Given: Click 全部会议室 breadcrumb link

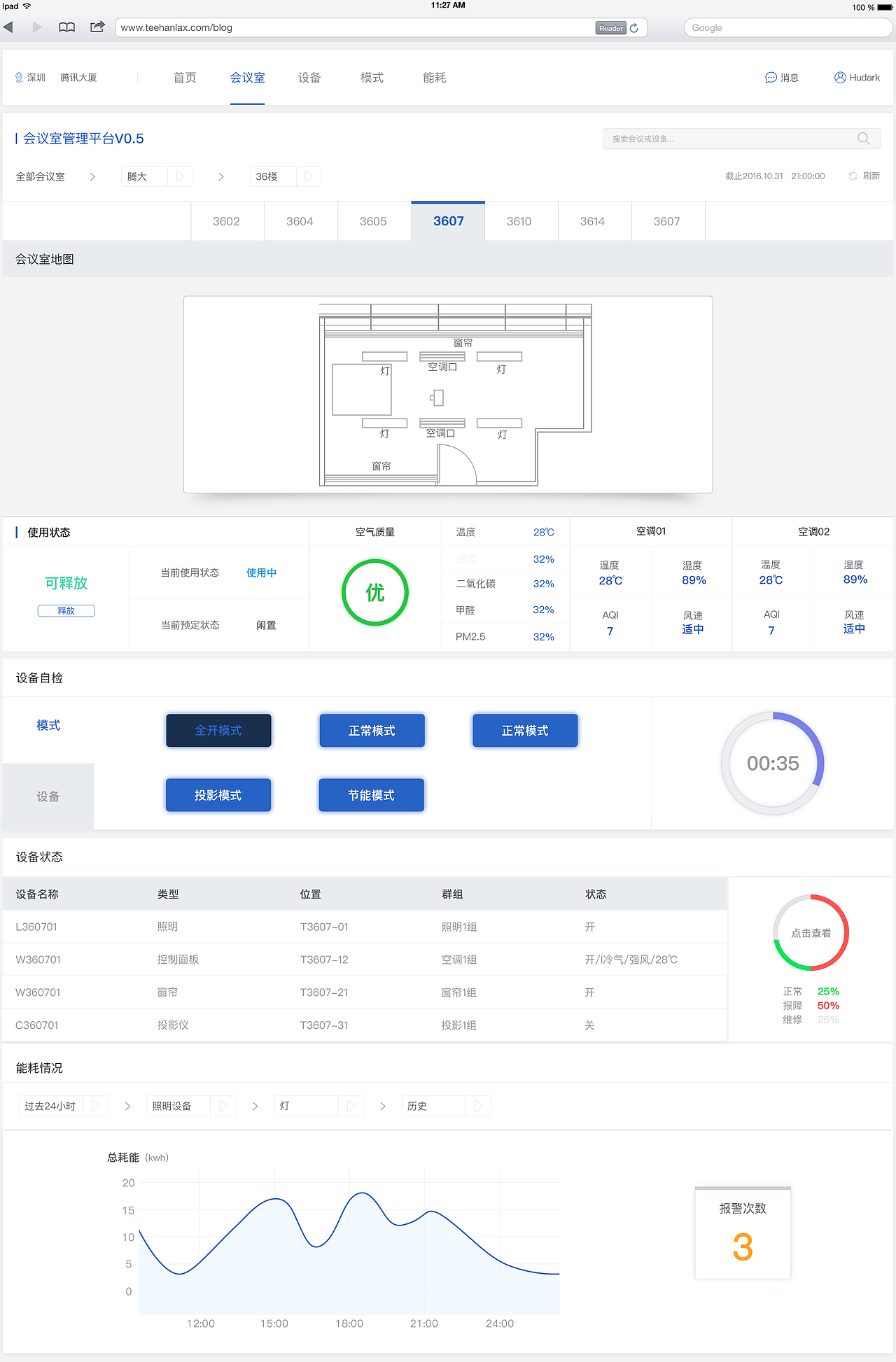Looking at the screenshot, I should [40, 176].
